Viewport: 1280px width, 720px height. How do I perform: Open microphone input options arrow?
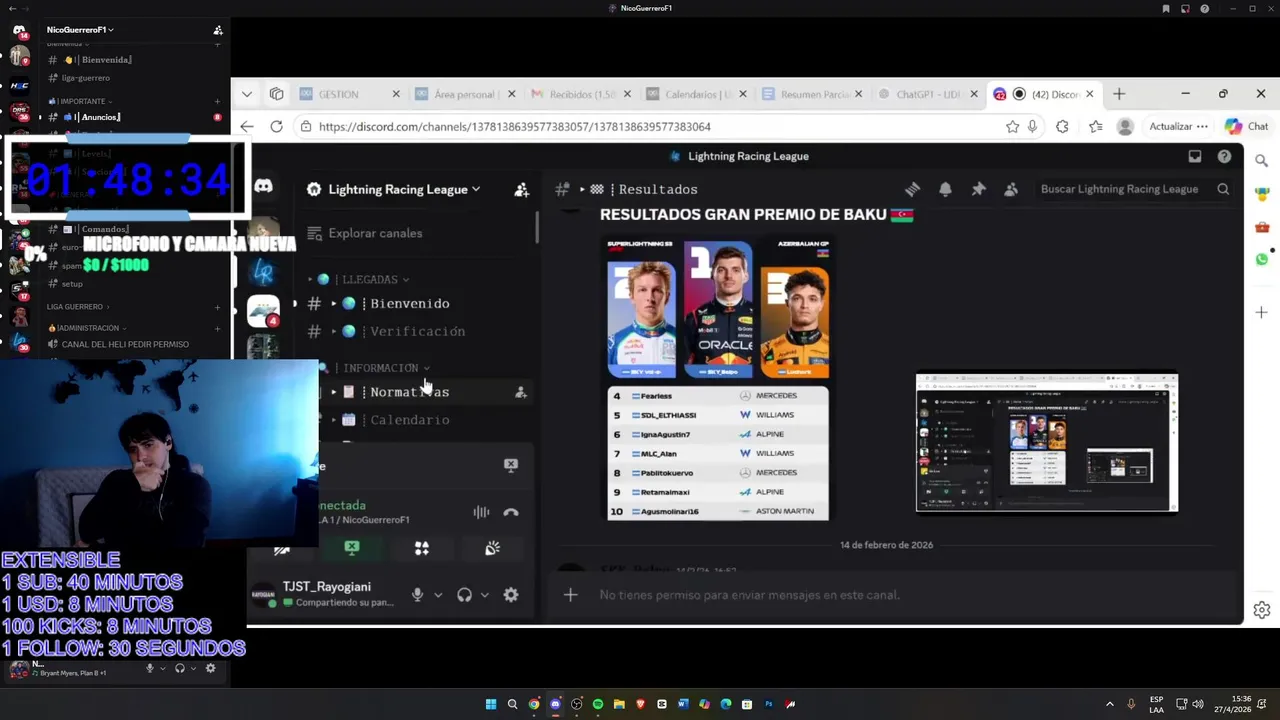tap(438, 595)
